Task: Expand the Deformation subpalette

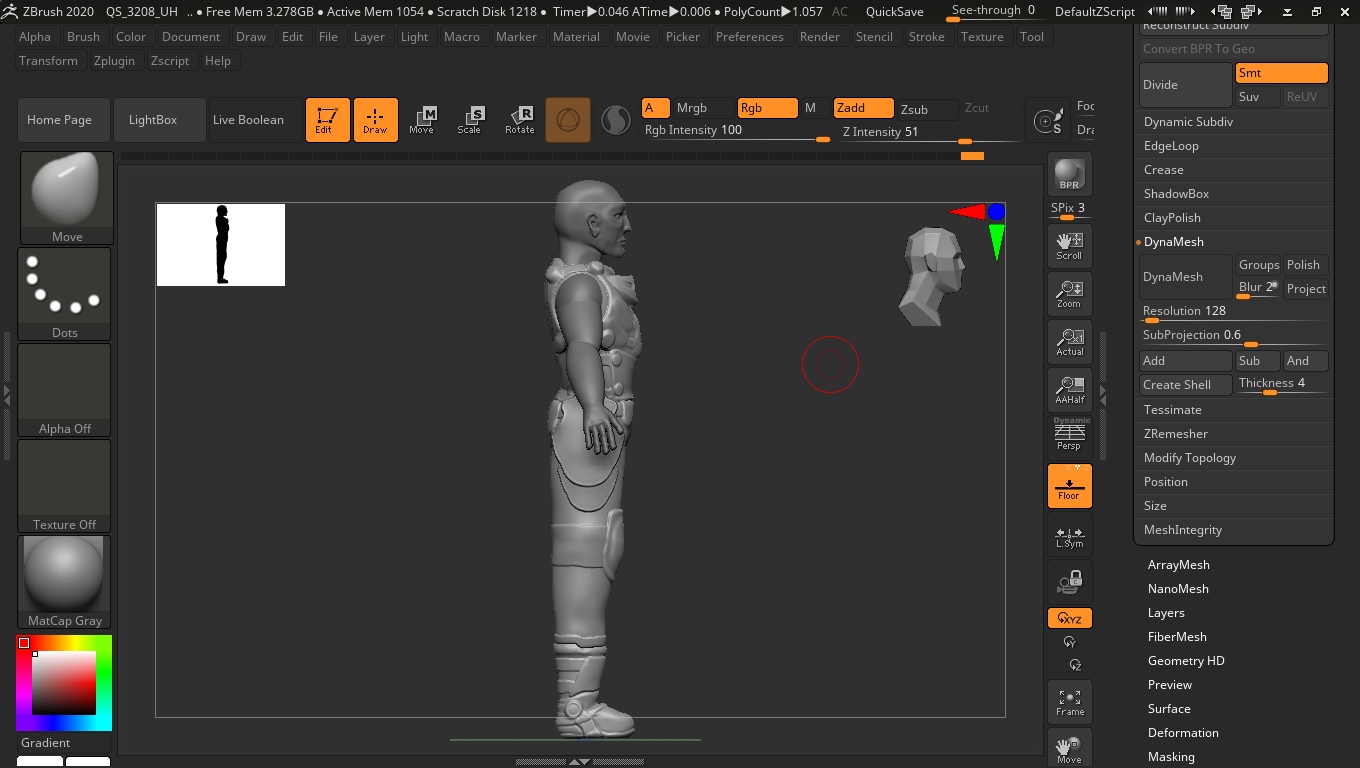Action: point(1182,733)
